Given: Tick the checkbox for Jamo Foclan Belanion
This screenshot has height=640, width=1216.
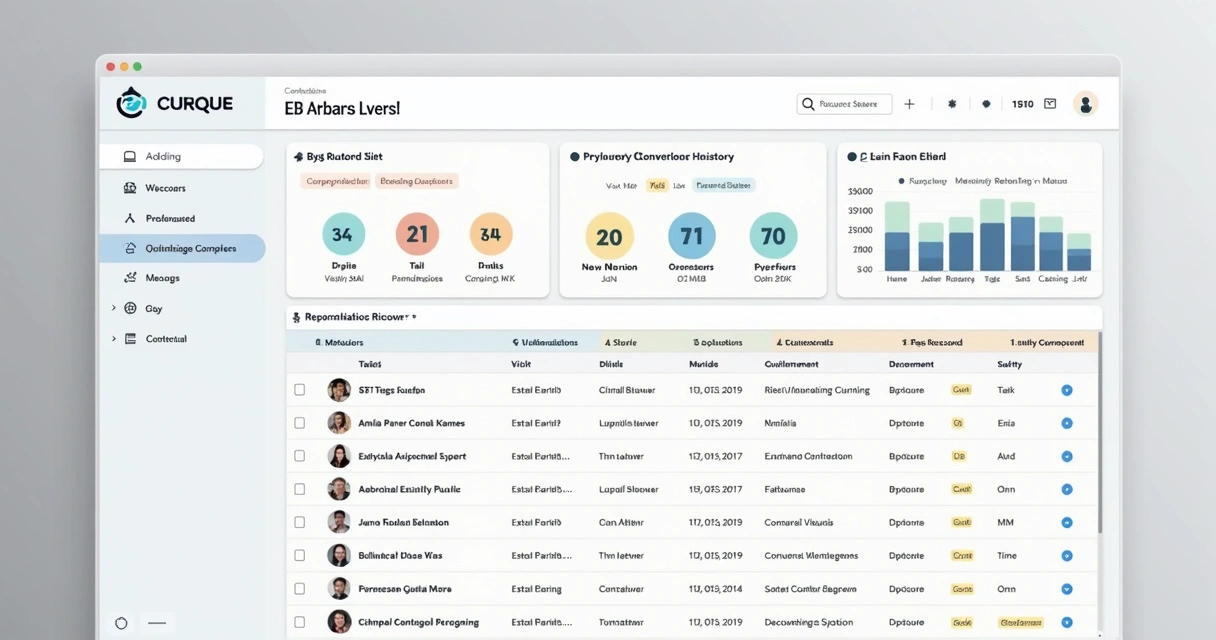Looking at the screenshot, I should 299,522.
